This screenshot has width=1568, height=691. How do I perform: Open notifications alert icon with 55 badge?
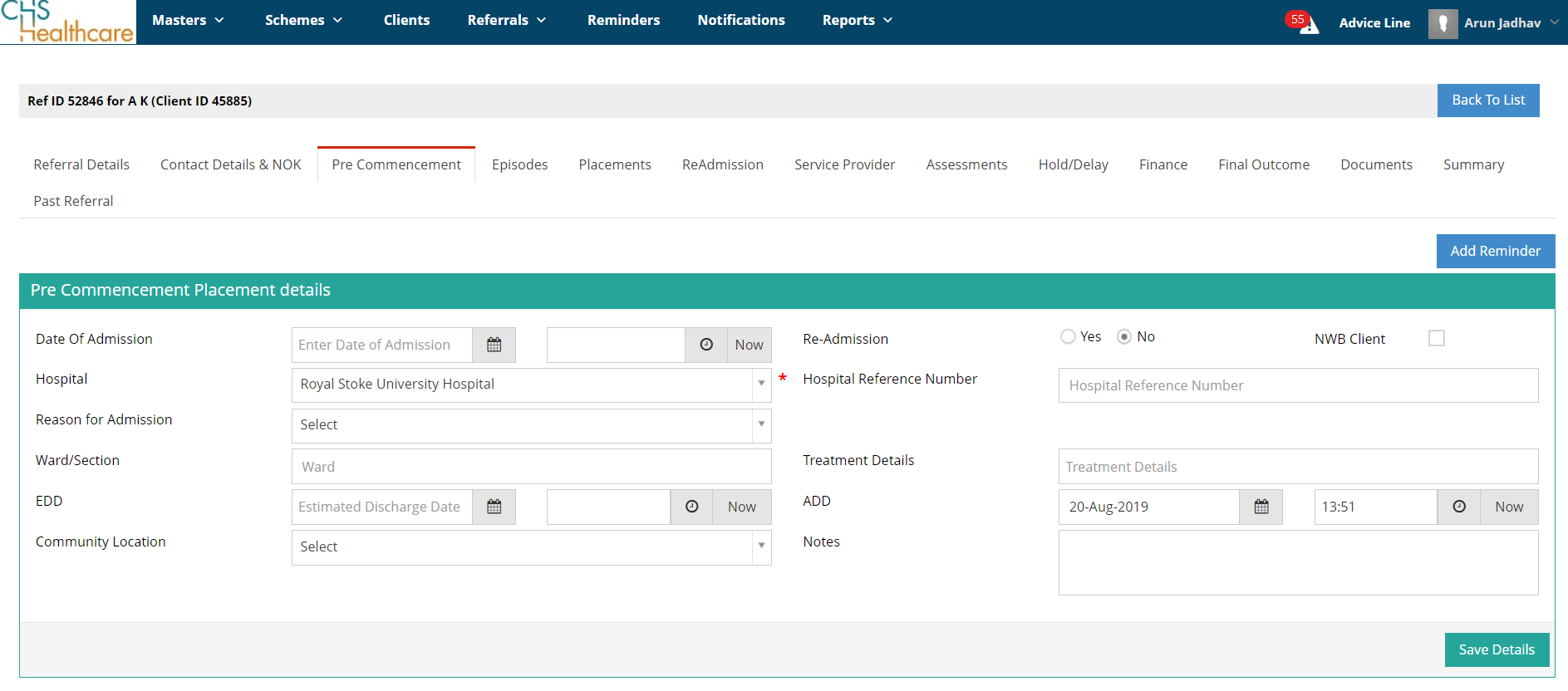pos(1303,22)
